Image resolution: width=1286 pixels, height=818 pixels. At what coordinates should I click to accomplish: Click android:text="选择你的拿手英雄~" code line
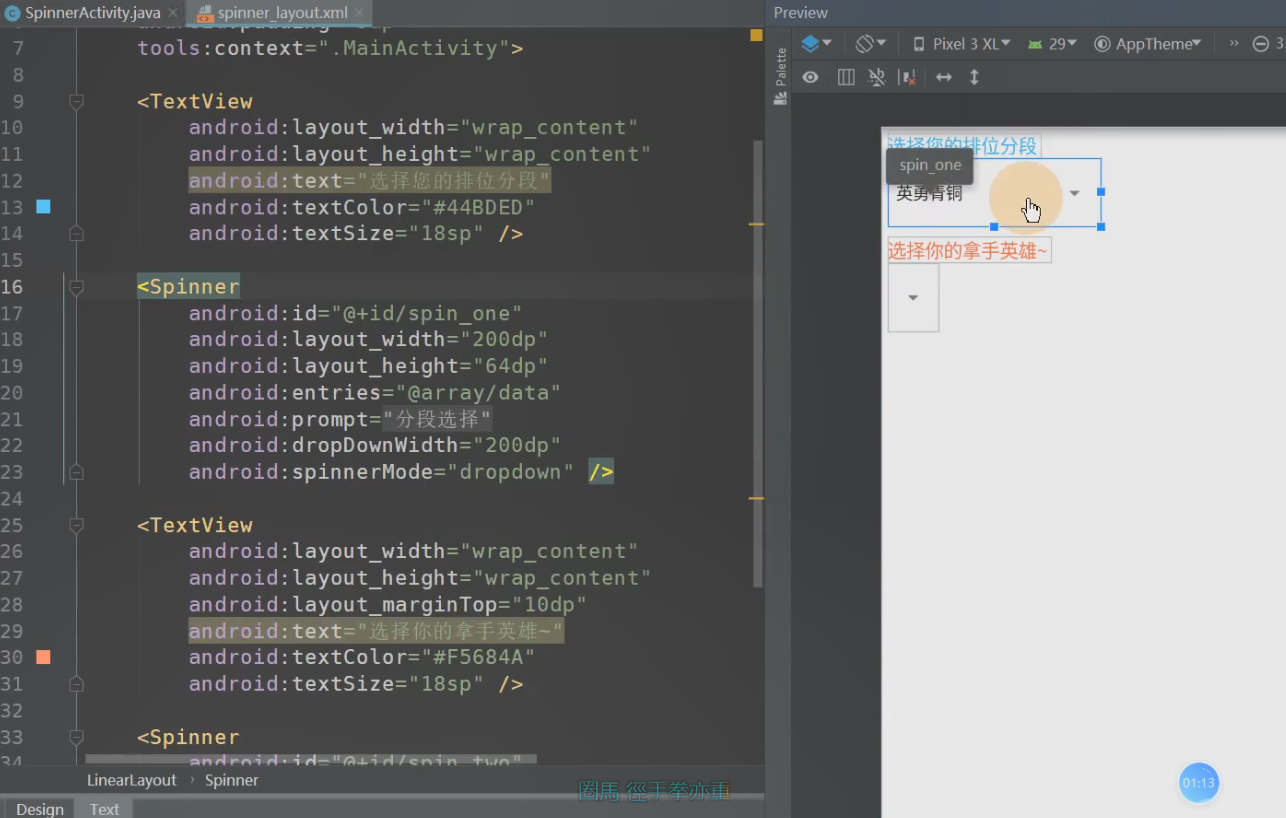click(x=376, y=631)
